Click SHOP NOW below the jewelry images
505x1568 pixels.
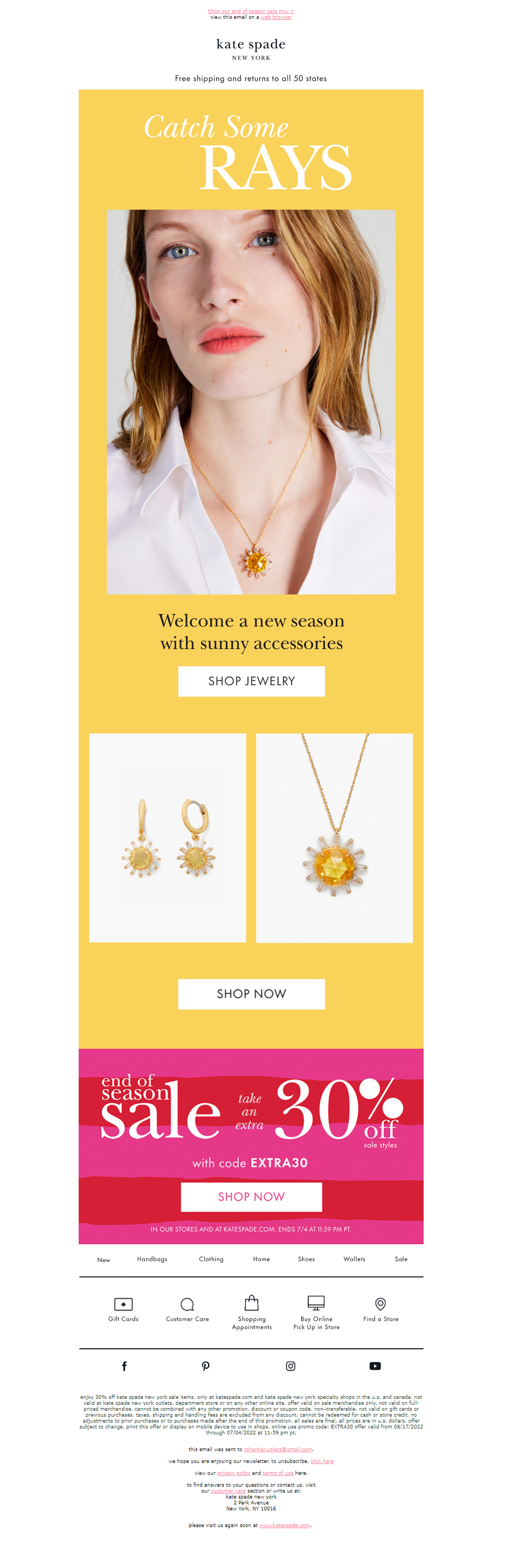pos(252,994)
